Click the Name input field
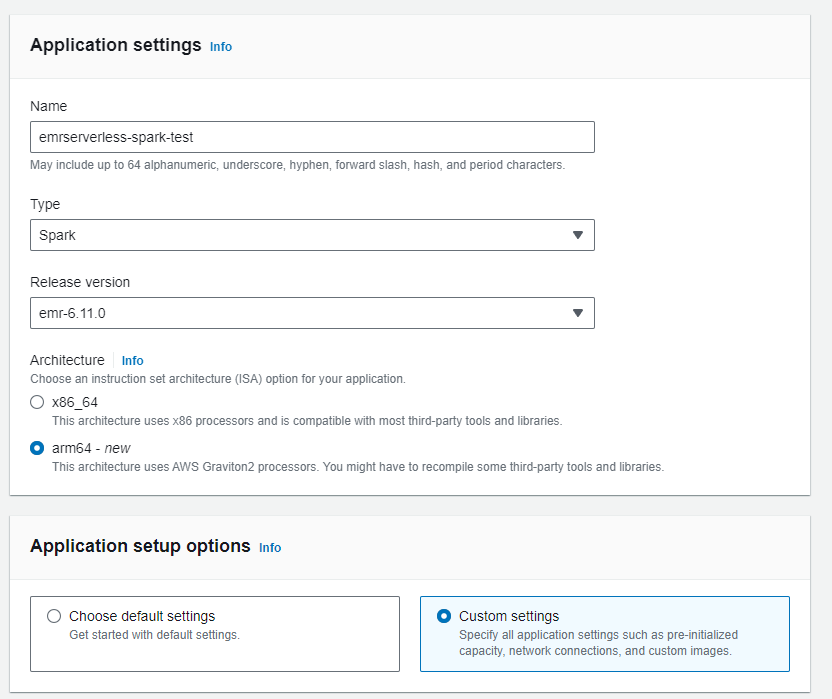The image size is (832, 699). pyautogui.click(x=312, y=137)
